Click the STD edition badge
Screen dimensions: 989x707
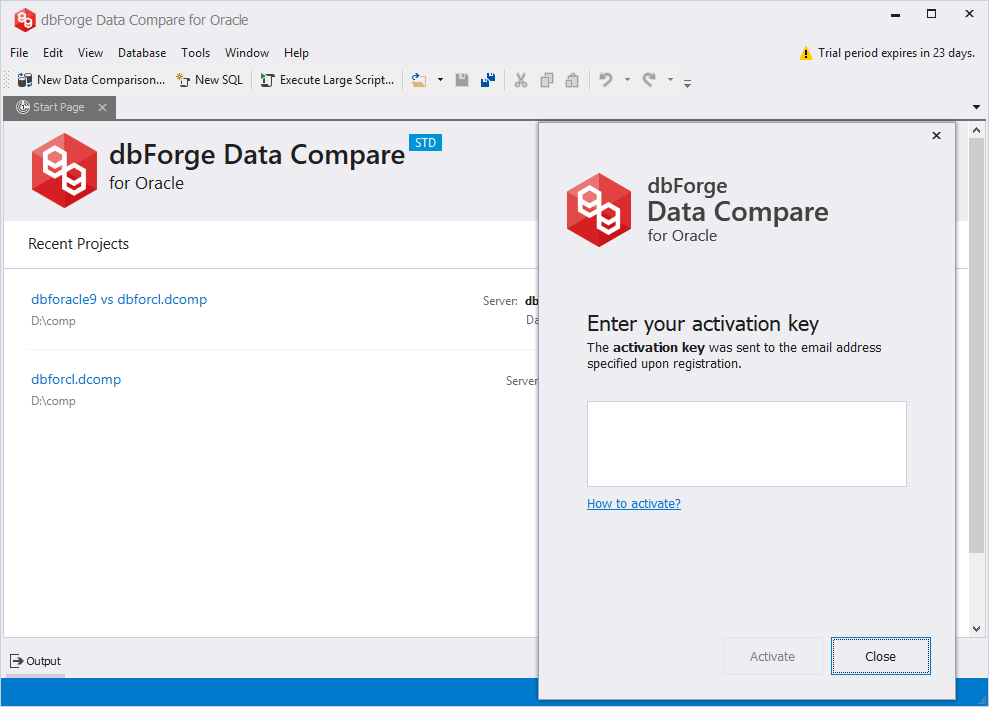coord(425,143)
